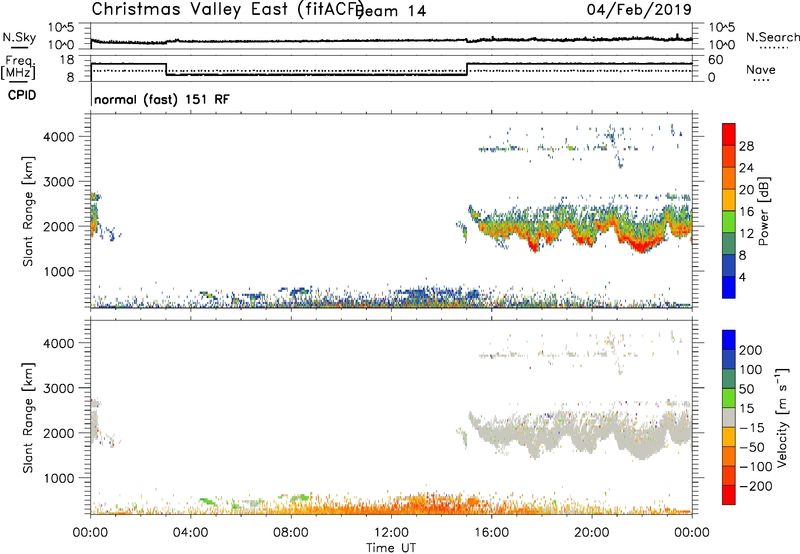Click the 20:00 time tick label

[591, 533]
